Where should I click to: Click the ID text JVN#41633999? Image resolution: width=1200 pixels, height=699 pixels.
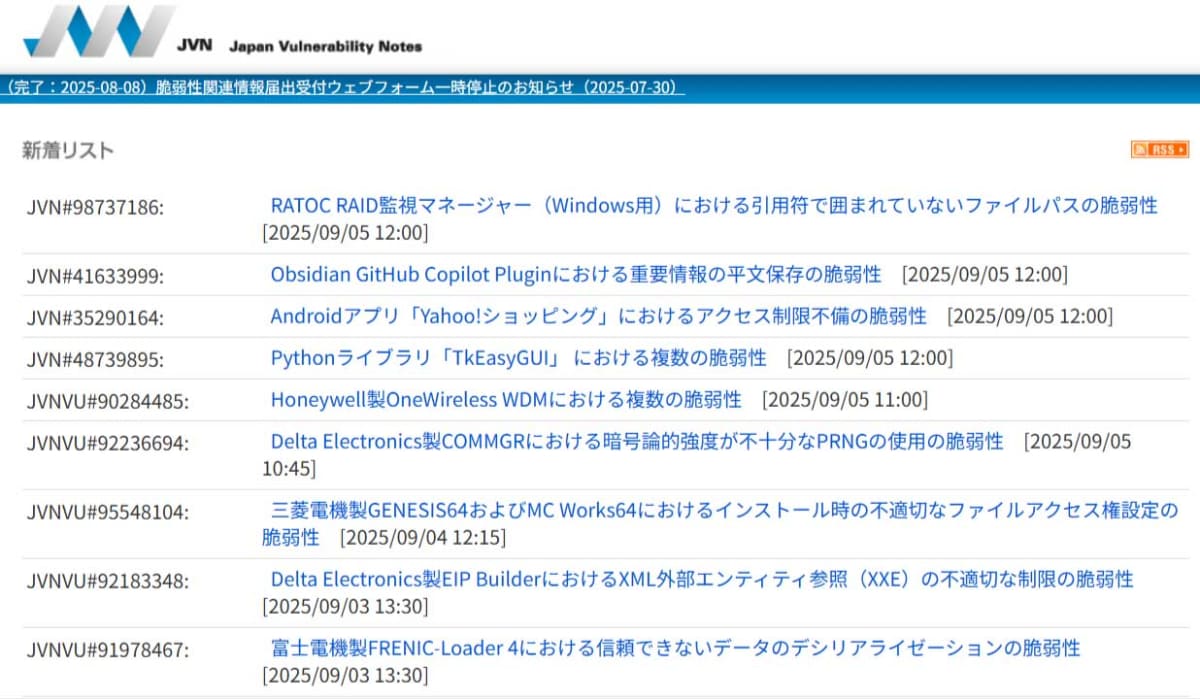95,276
